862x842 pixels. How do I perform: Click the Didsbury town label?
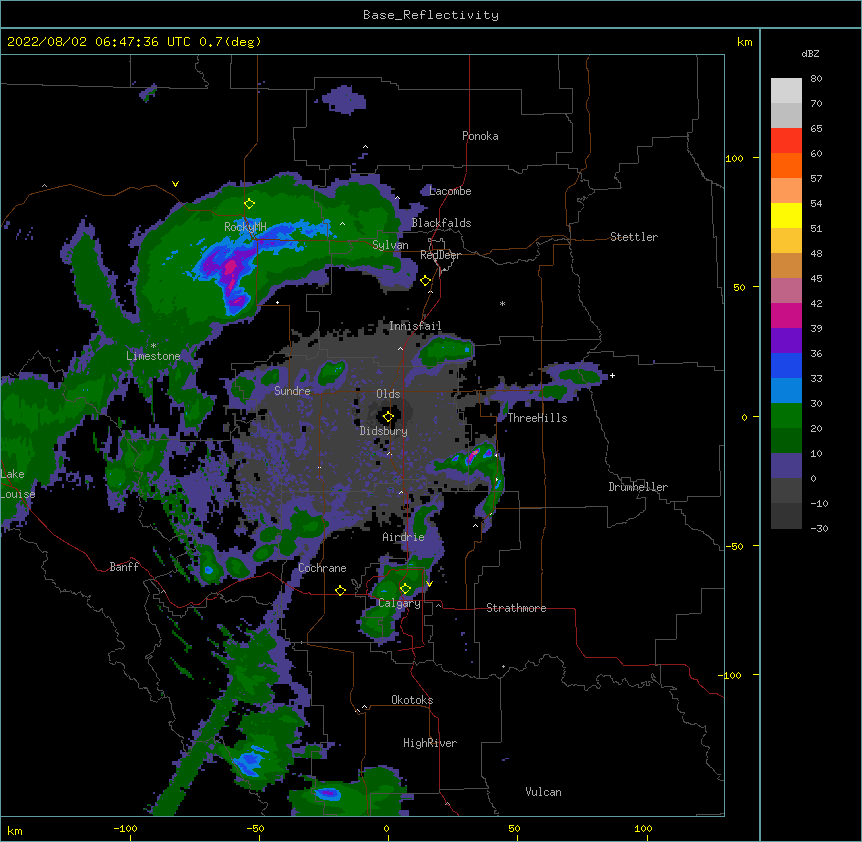tap(384, 431)
